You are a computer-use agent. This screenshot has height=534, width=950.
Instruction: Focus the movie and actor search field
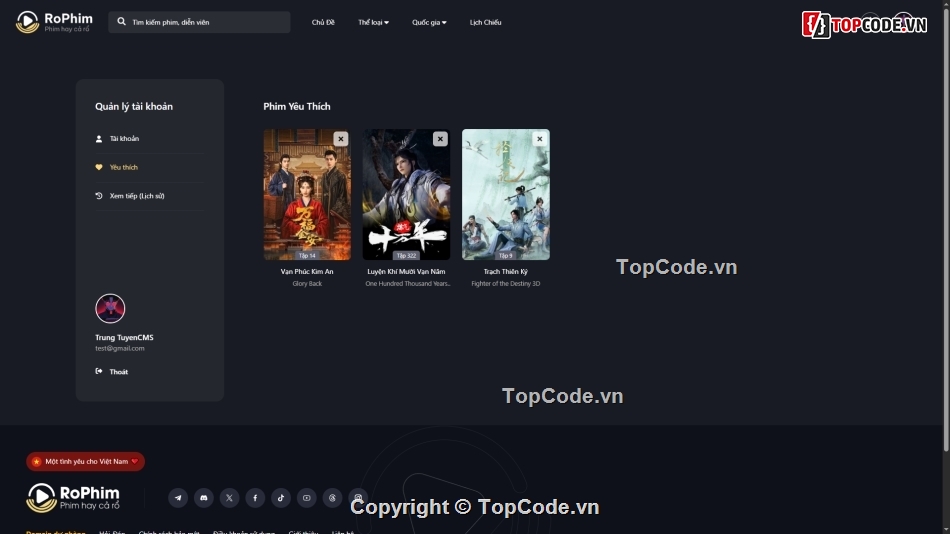(199, 22)
